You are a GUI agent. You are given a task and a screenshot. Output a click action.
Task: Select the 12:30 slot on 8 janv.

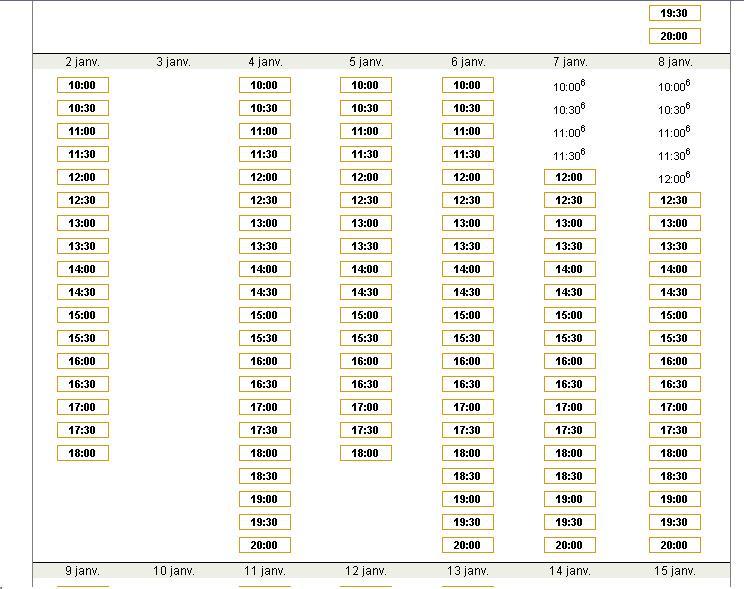675,200
